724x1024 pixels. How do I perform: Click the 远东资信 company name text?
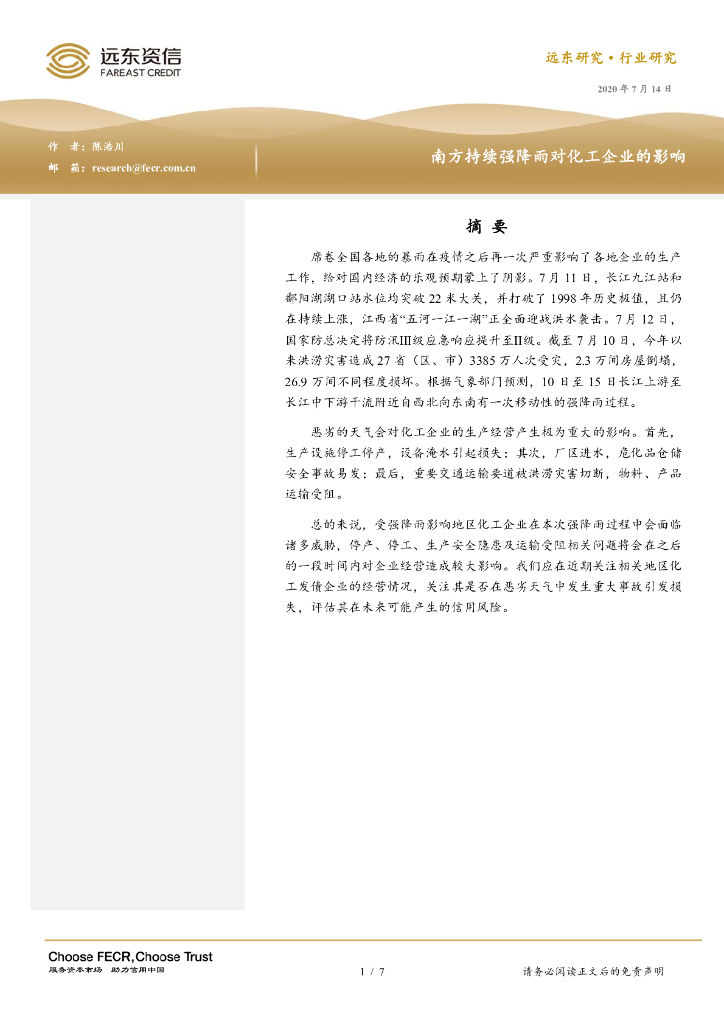[x=140, y=56]
